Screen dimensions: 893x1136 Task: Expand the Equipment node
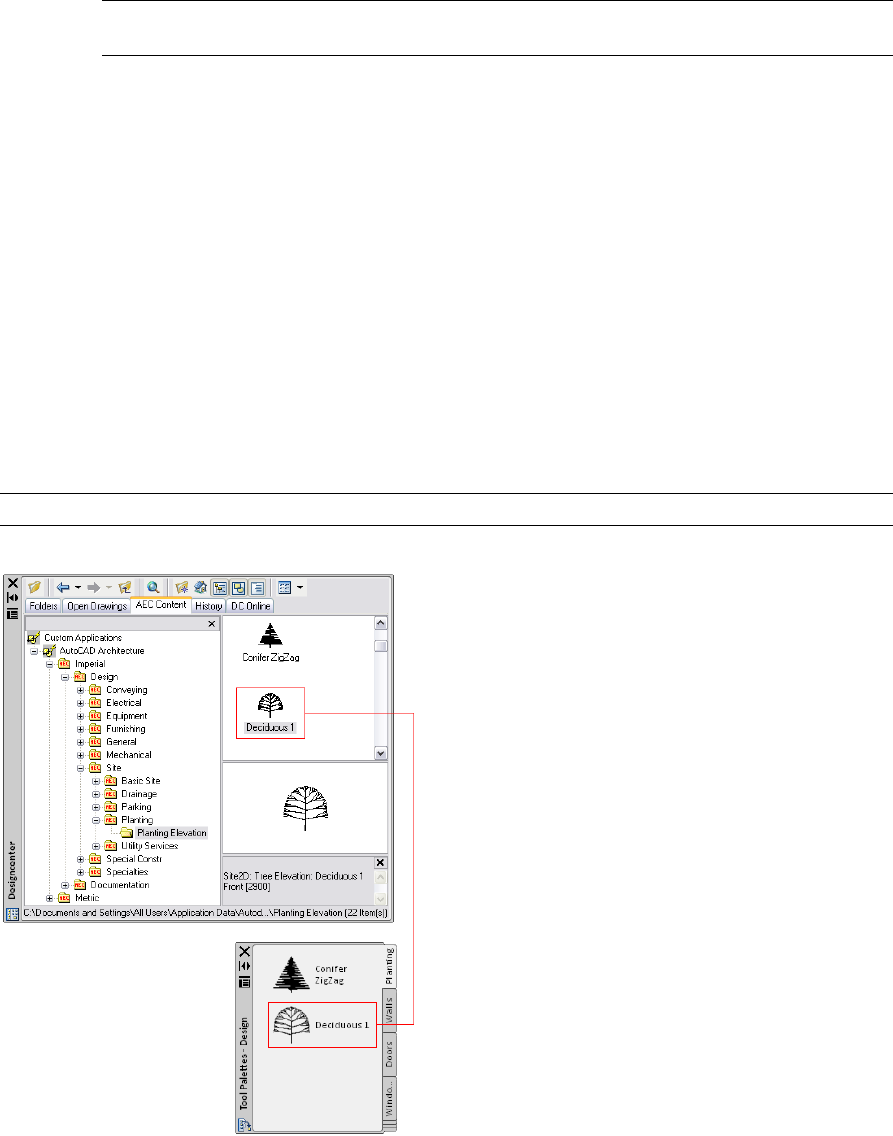pyautogui.click(x=80, y=717)
